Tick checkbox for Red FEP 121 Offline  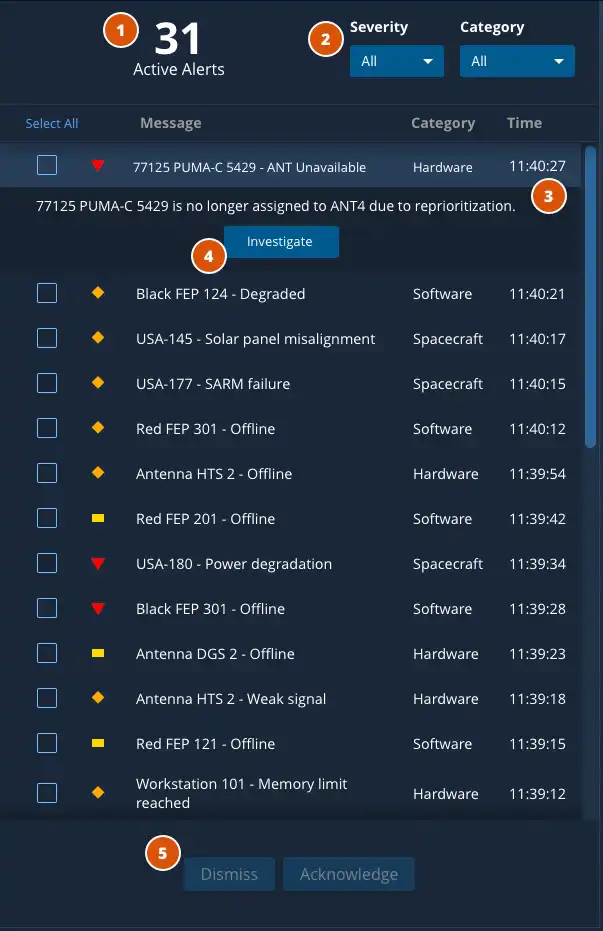[47, 743]
